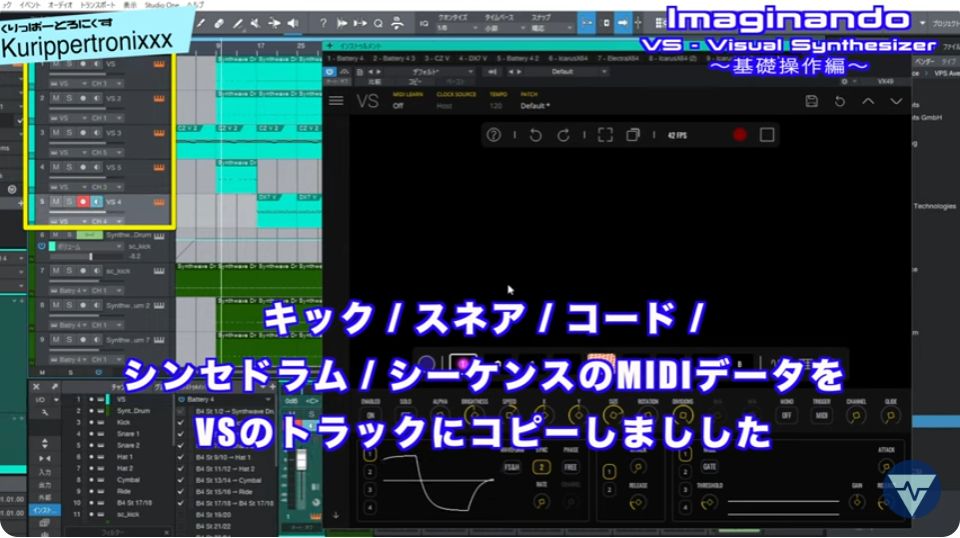960x538 pixels.
Task: Go to next patch with down chevron
Action: pos(896,101)
